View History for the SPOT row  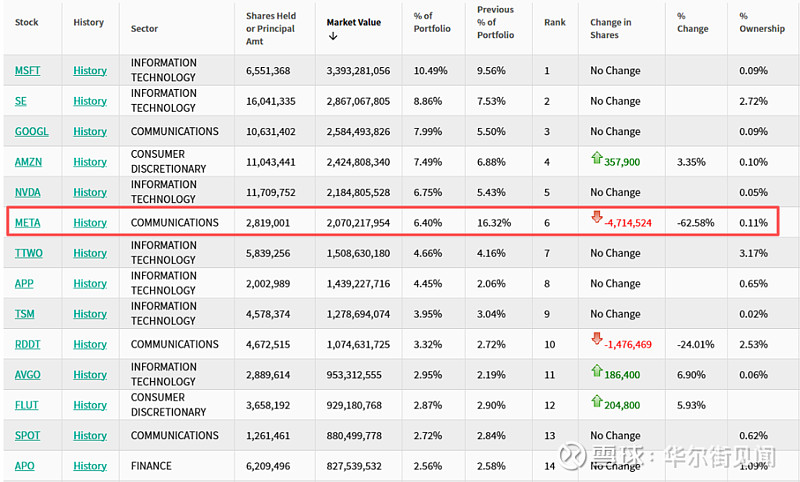[x=90, y=436]
